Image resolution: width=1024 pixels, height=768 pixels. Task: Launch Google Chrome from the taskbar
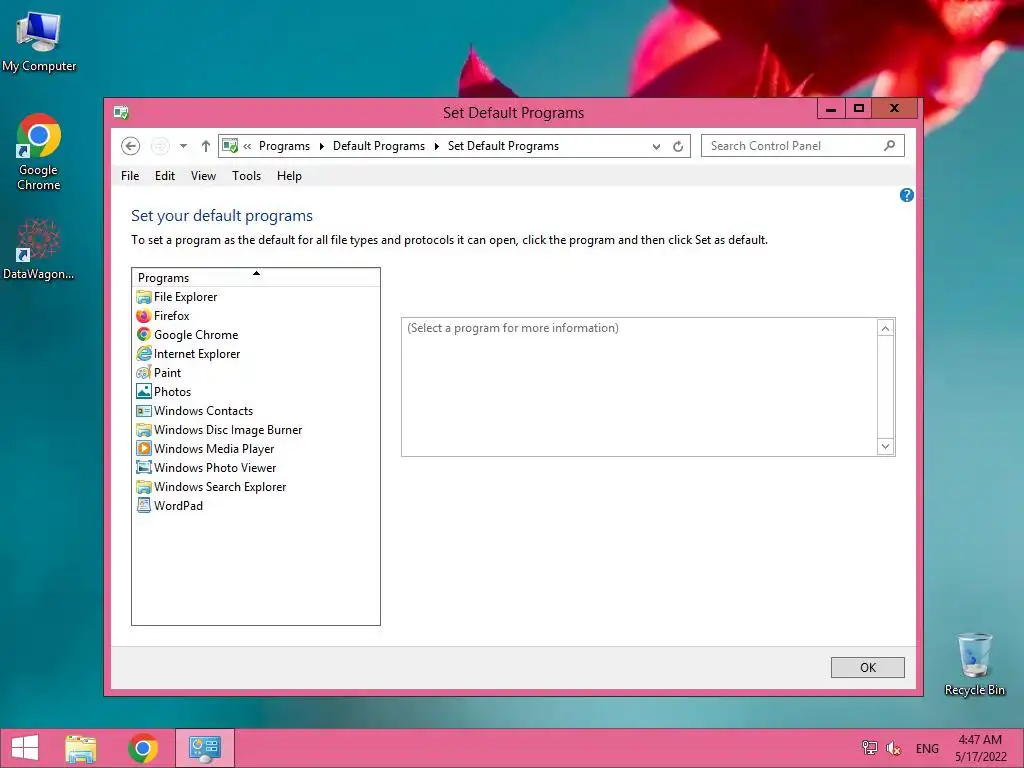[x=143, y=748]
